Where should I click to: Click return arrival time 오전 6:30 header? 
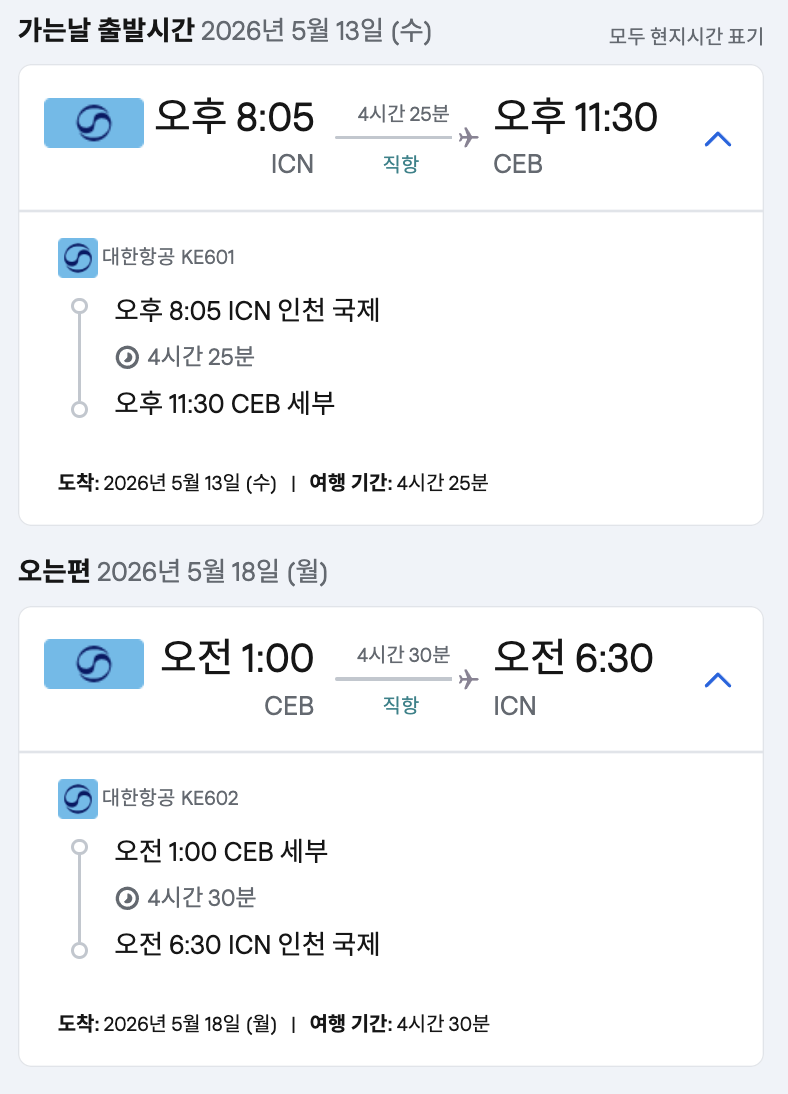pos(574,659)
